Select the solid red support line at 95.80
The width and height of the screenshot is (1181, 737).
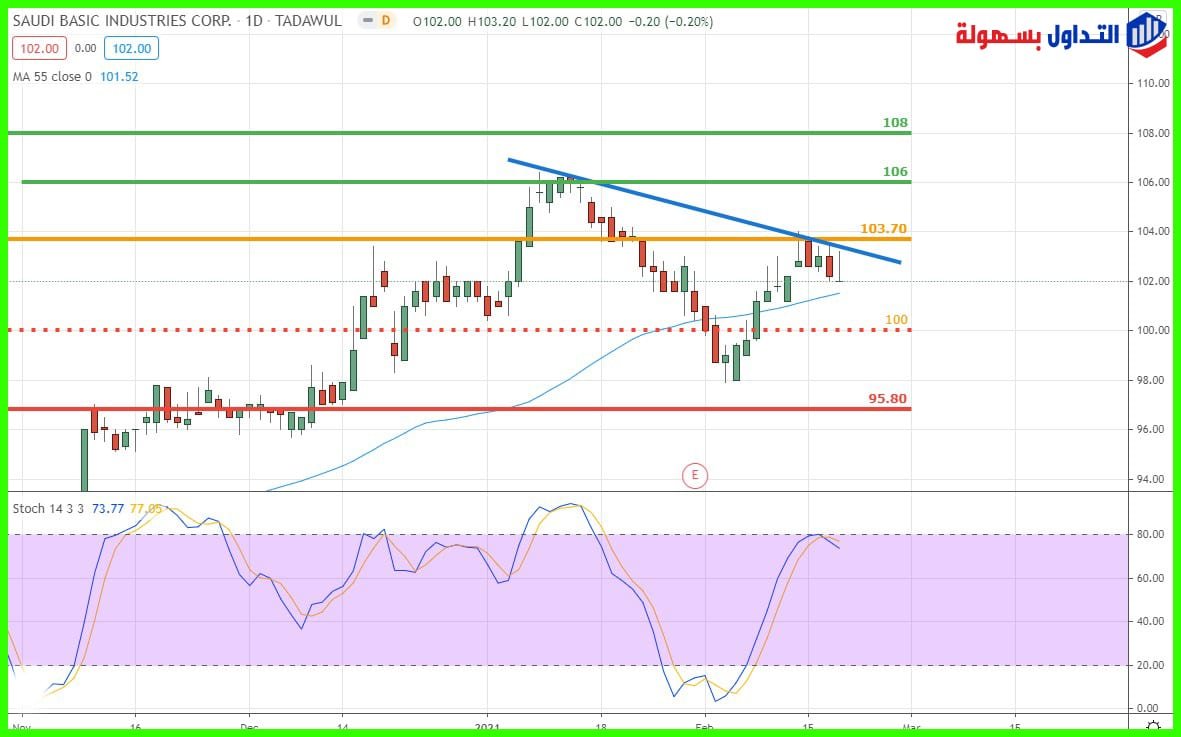[459, 410]
